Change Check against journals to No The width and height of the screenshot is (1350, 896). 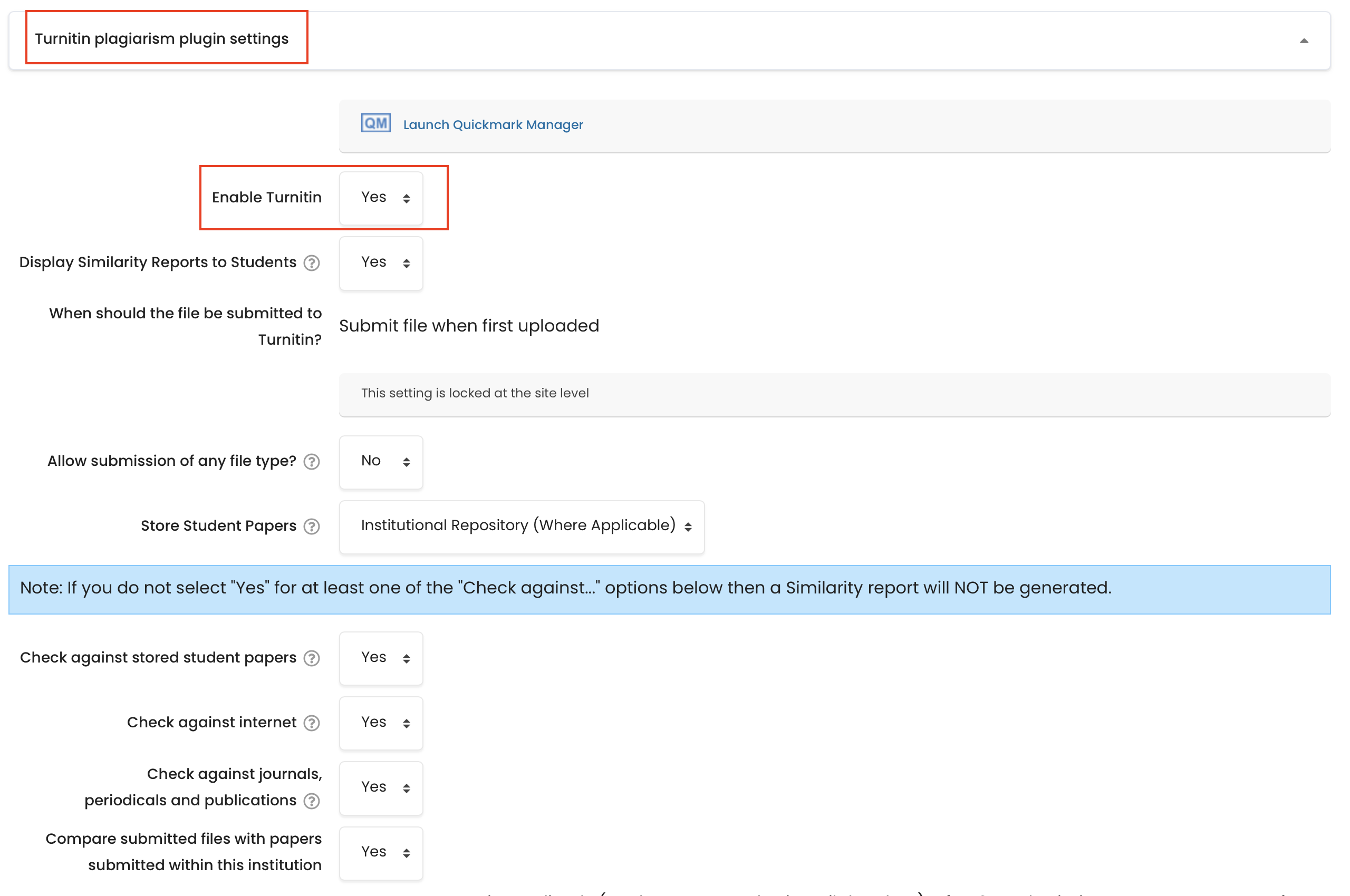(x=381, y=788)
